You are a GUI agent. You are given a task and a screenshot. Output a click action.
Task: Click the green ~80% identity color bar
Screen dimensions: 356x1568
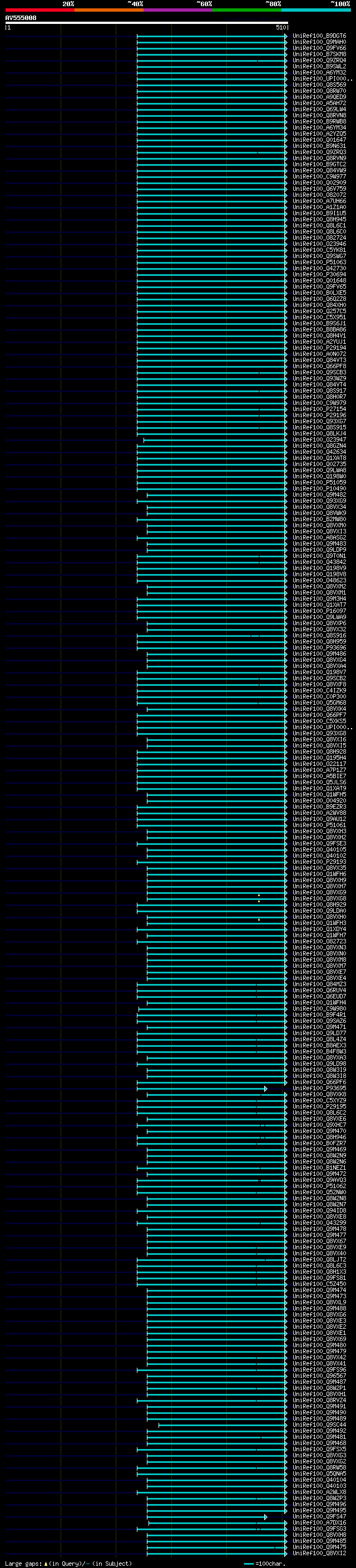tap(247, 10)
